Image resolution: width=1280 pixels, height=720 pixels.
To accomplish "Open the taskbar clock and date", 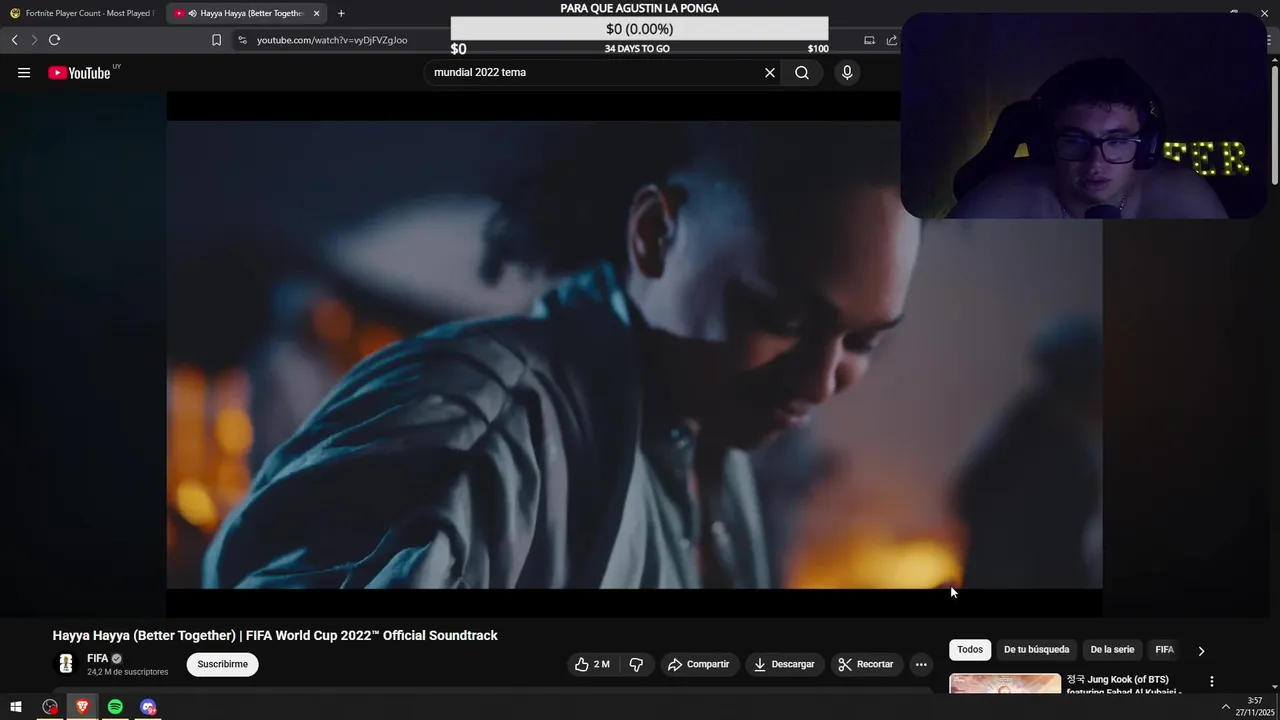I will click(1255, 707).
